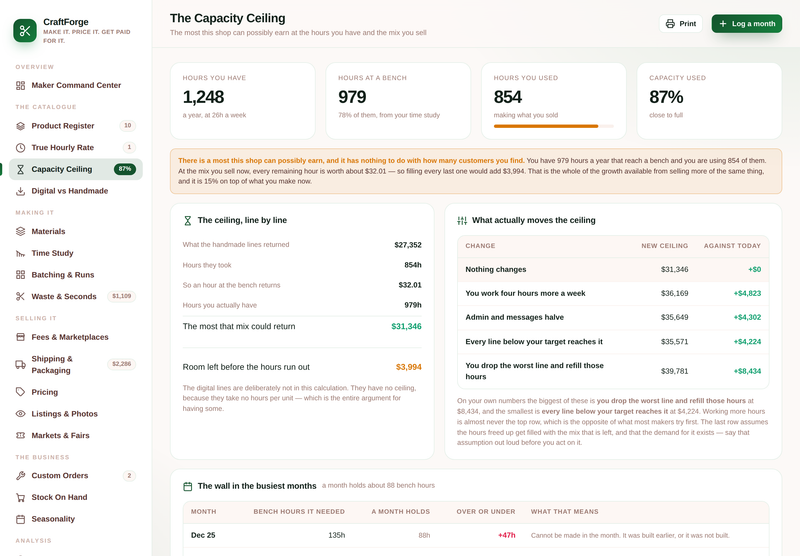Open Listings & Photos

[x=76, y=414]
